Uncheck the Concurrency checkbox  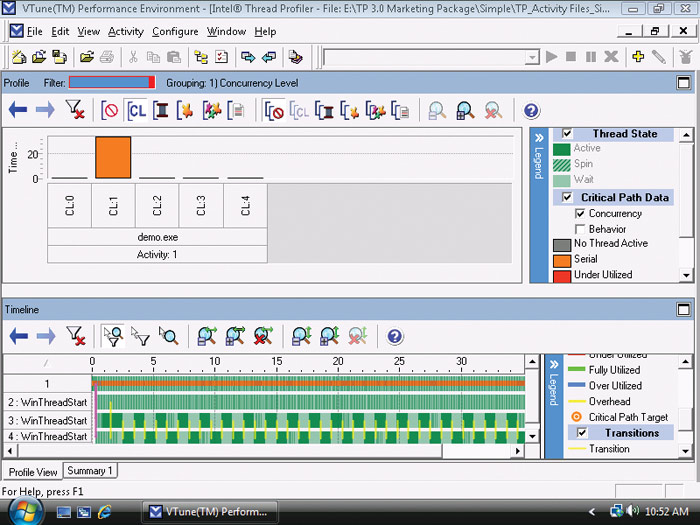[580, 214]
